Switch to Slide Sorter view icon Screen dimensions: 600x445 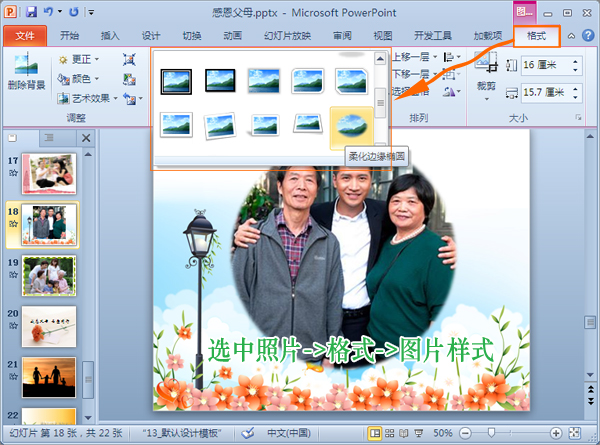(x=390, y=433)
